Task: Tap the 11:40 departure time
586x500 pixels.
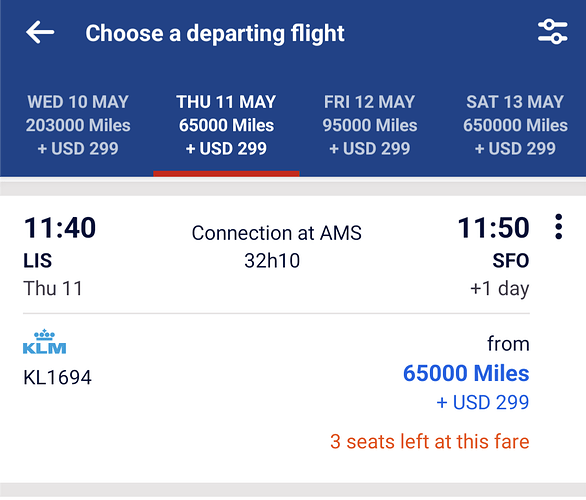Action: [60, 228]
